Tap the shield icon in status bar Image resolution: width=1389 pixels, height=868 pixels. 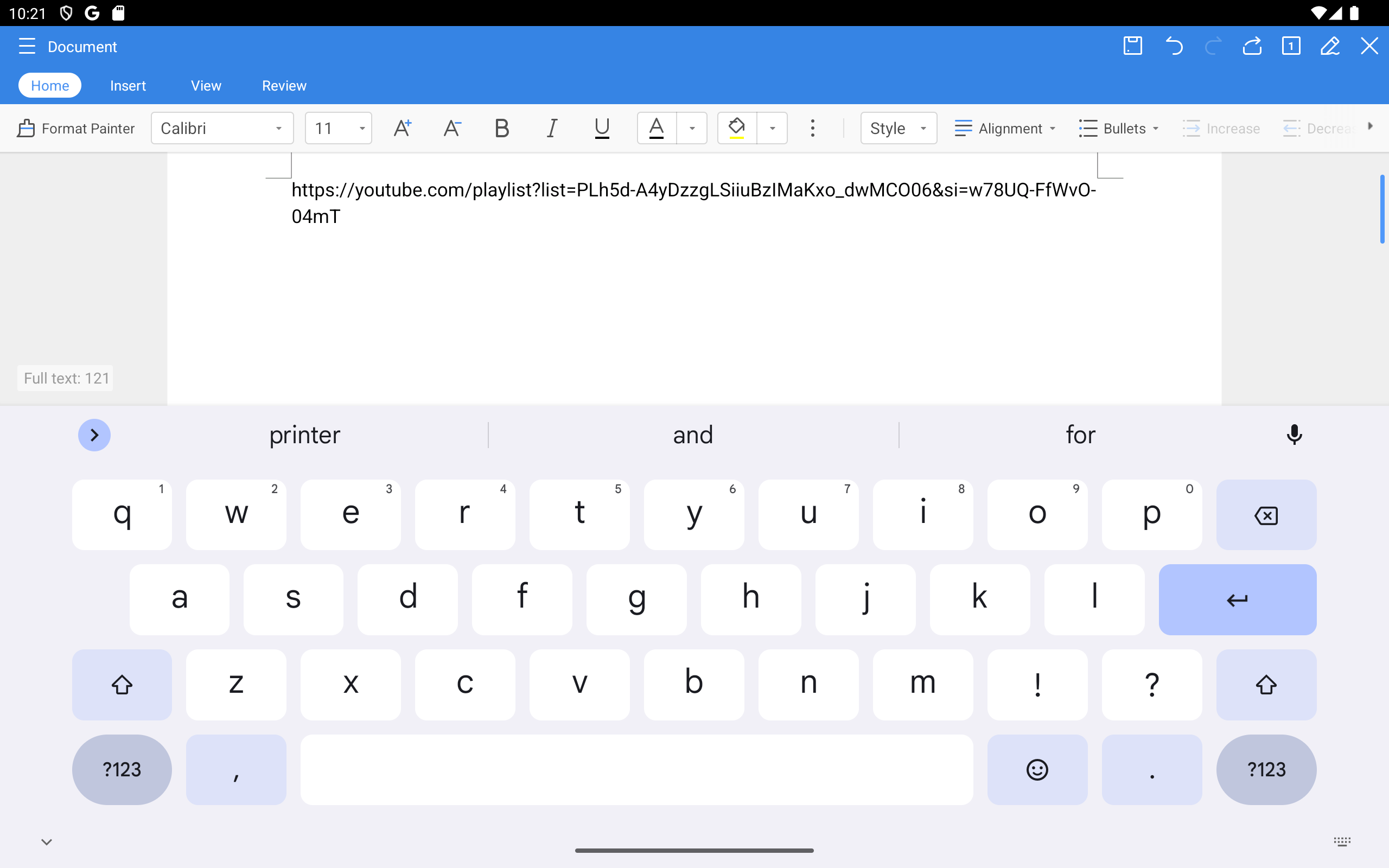(66, 12)
